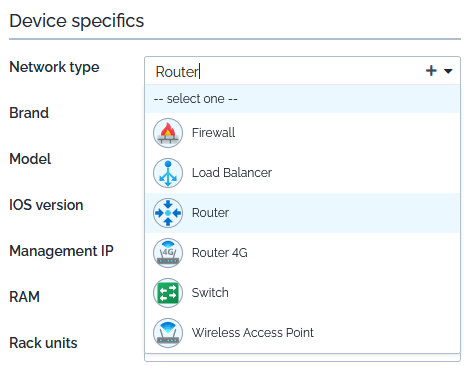Image resolution: width=467 pixels, height=366 pixels.
Task: Click the Device specifics heading
Action: pos(77,21)
